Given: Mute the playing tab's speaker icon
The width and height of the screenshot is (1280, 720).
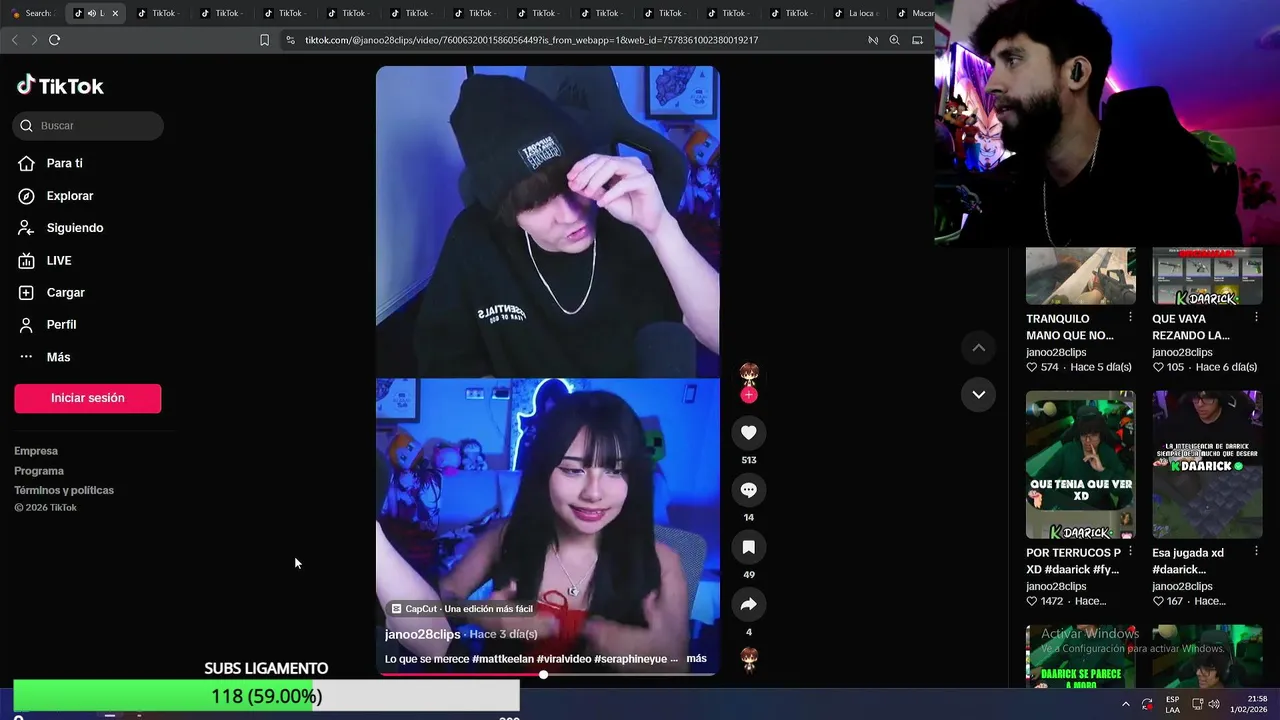Looking at the screenshot, I should click(x=91, y=13).
